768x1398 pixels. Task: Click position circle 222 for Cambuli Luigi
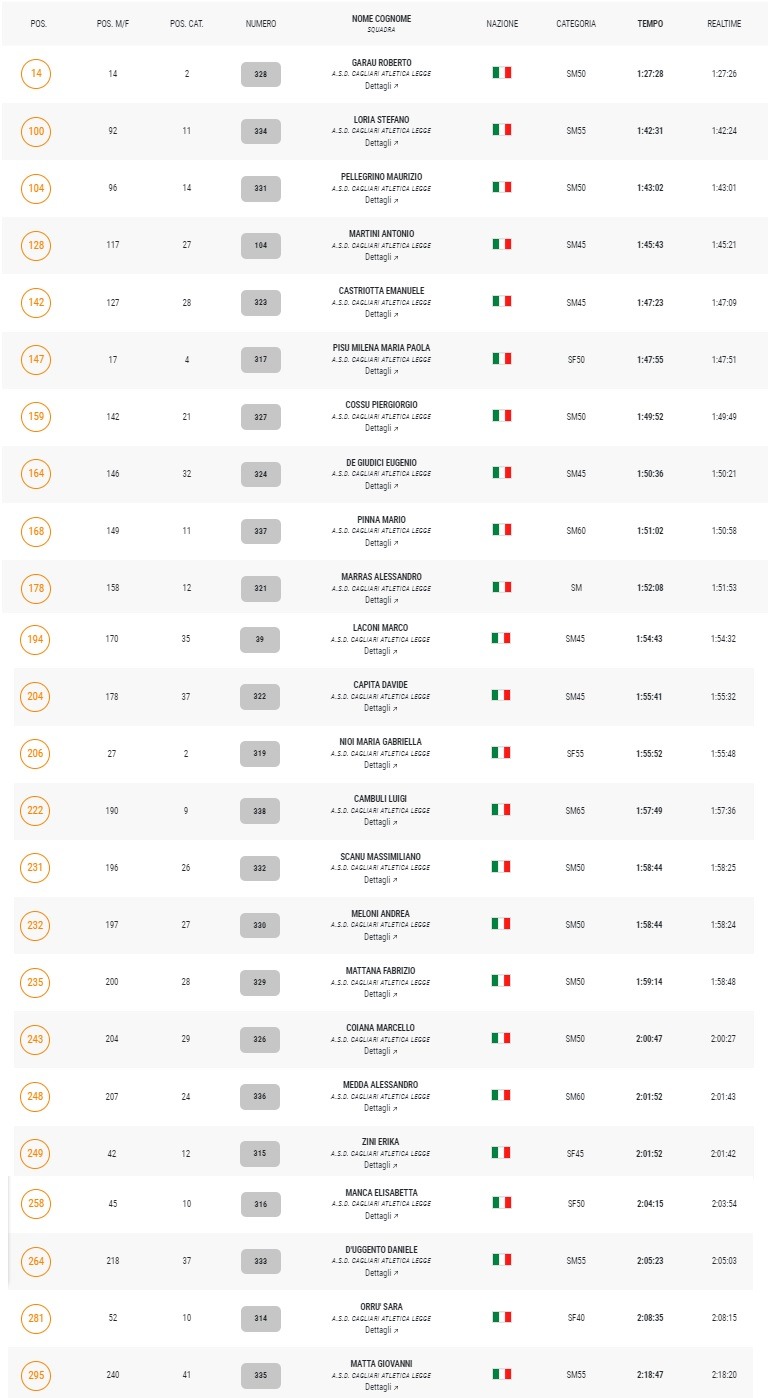(36, 810)
